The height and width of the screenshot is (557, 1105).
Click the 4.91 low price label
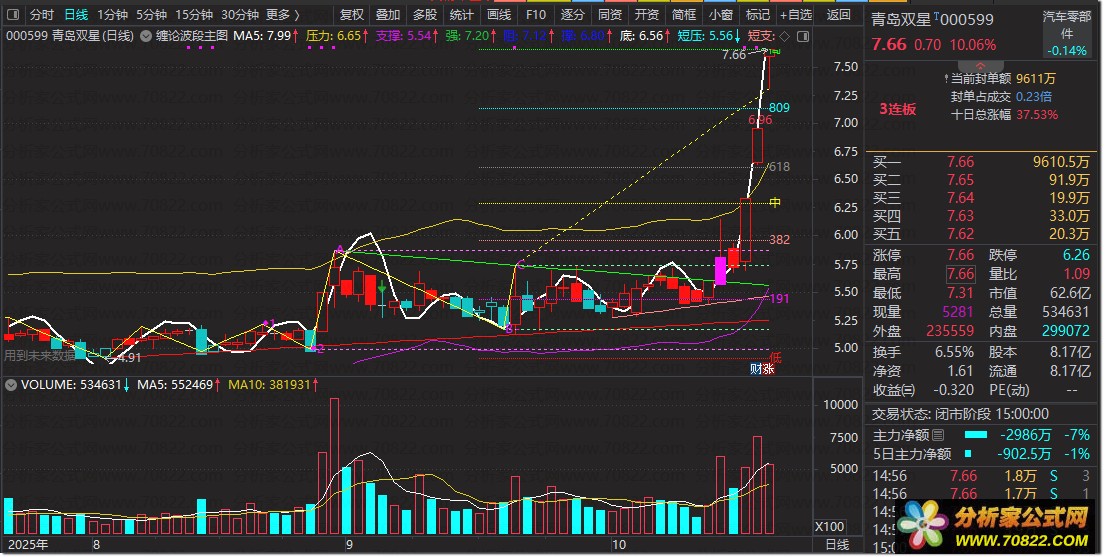click(x=129, y=357)
